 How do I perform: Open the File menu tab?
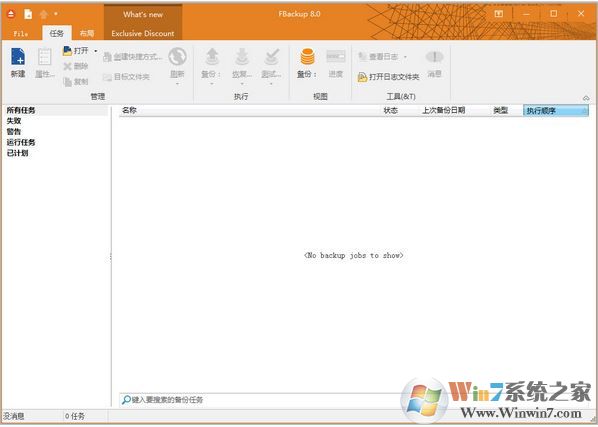21,34
